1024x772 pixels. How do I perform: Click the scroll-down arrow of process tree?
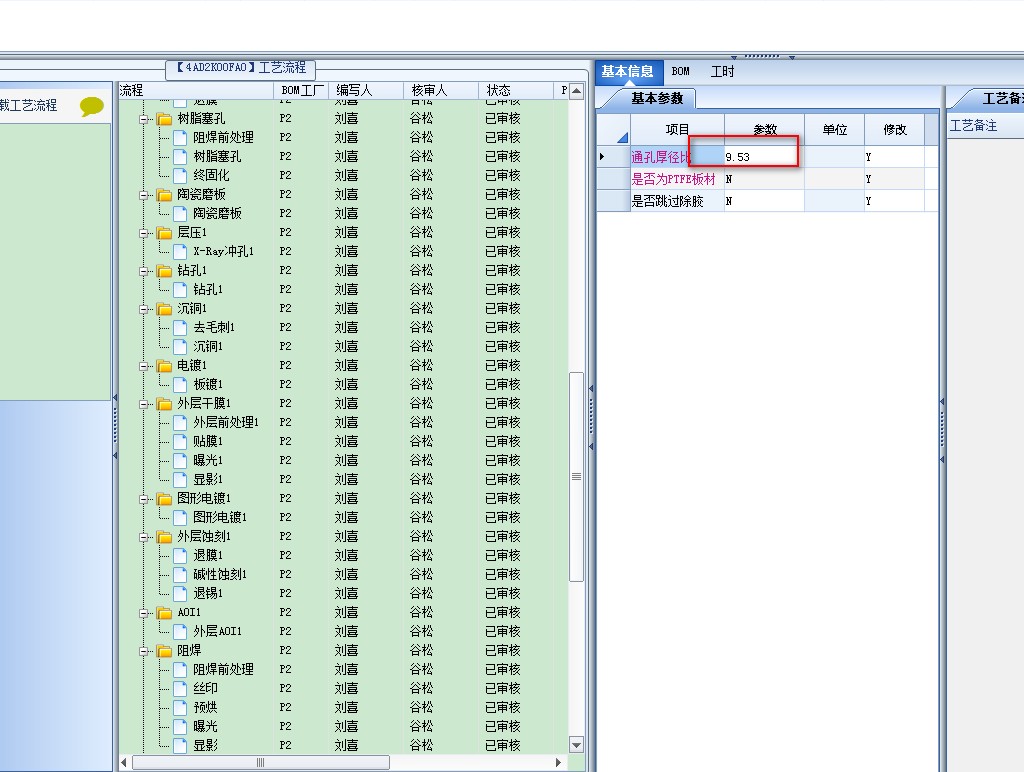point(576,745)
